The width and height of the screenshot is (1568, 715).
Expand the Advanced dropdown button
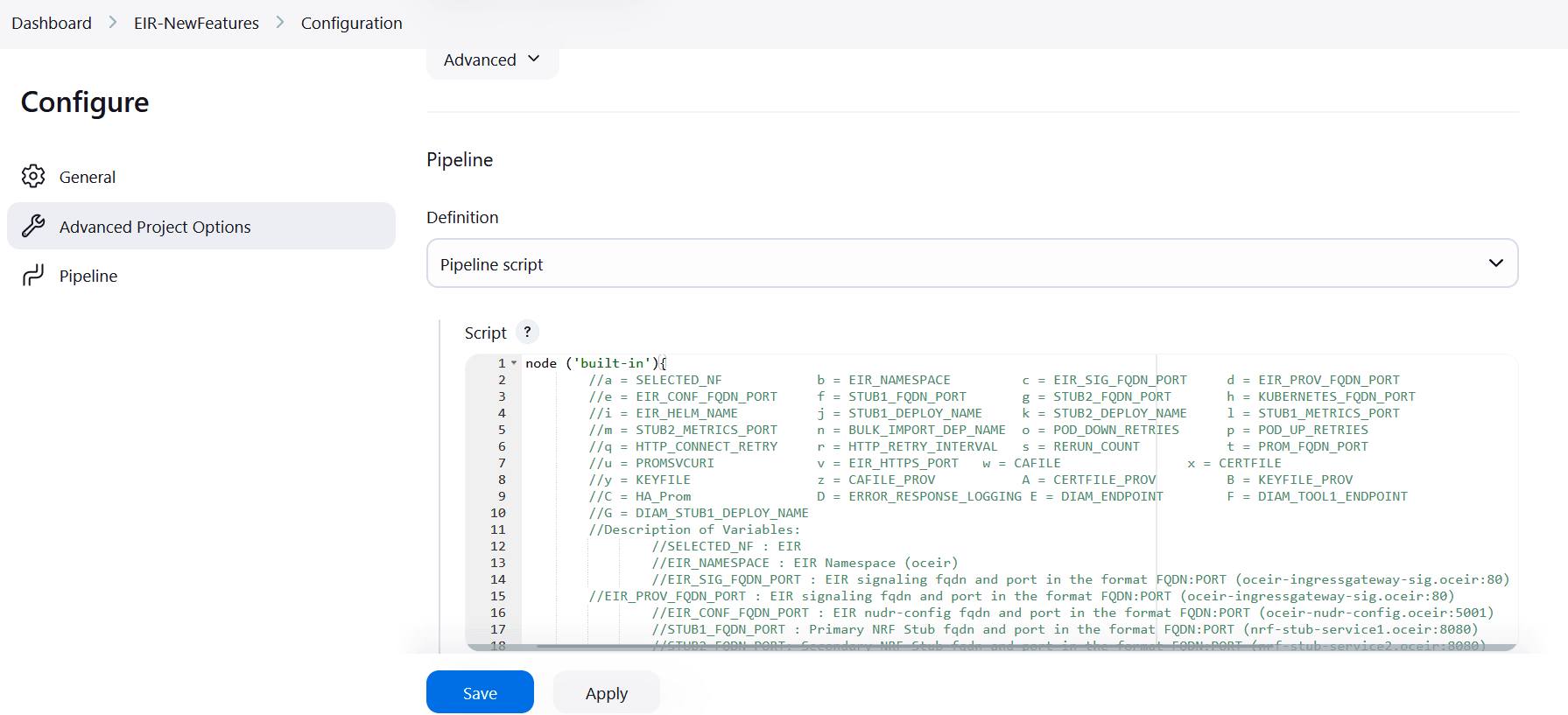click(x=492, y=60)
